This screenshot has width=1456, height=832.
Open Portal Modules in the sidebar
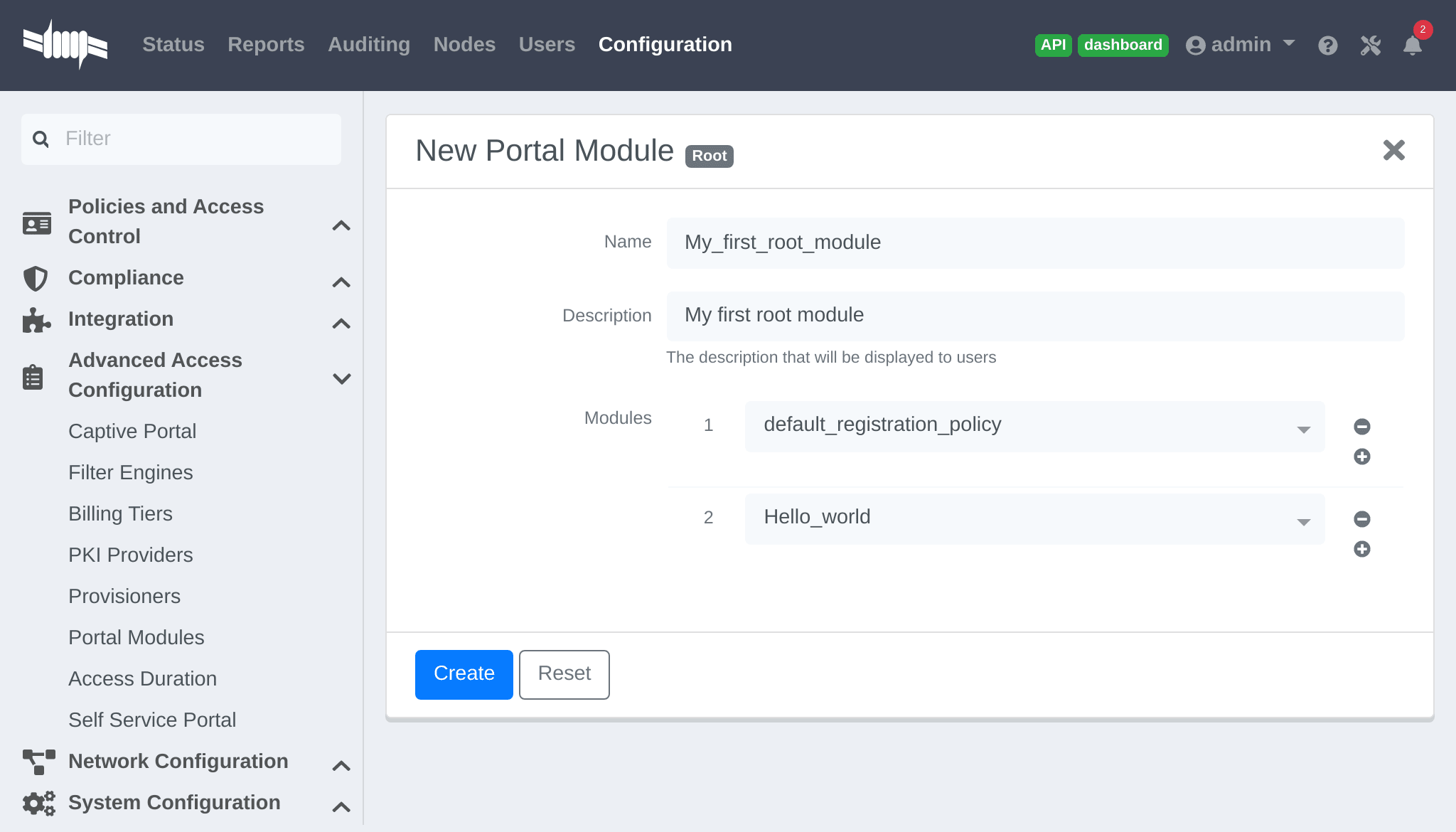136,637
